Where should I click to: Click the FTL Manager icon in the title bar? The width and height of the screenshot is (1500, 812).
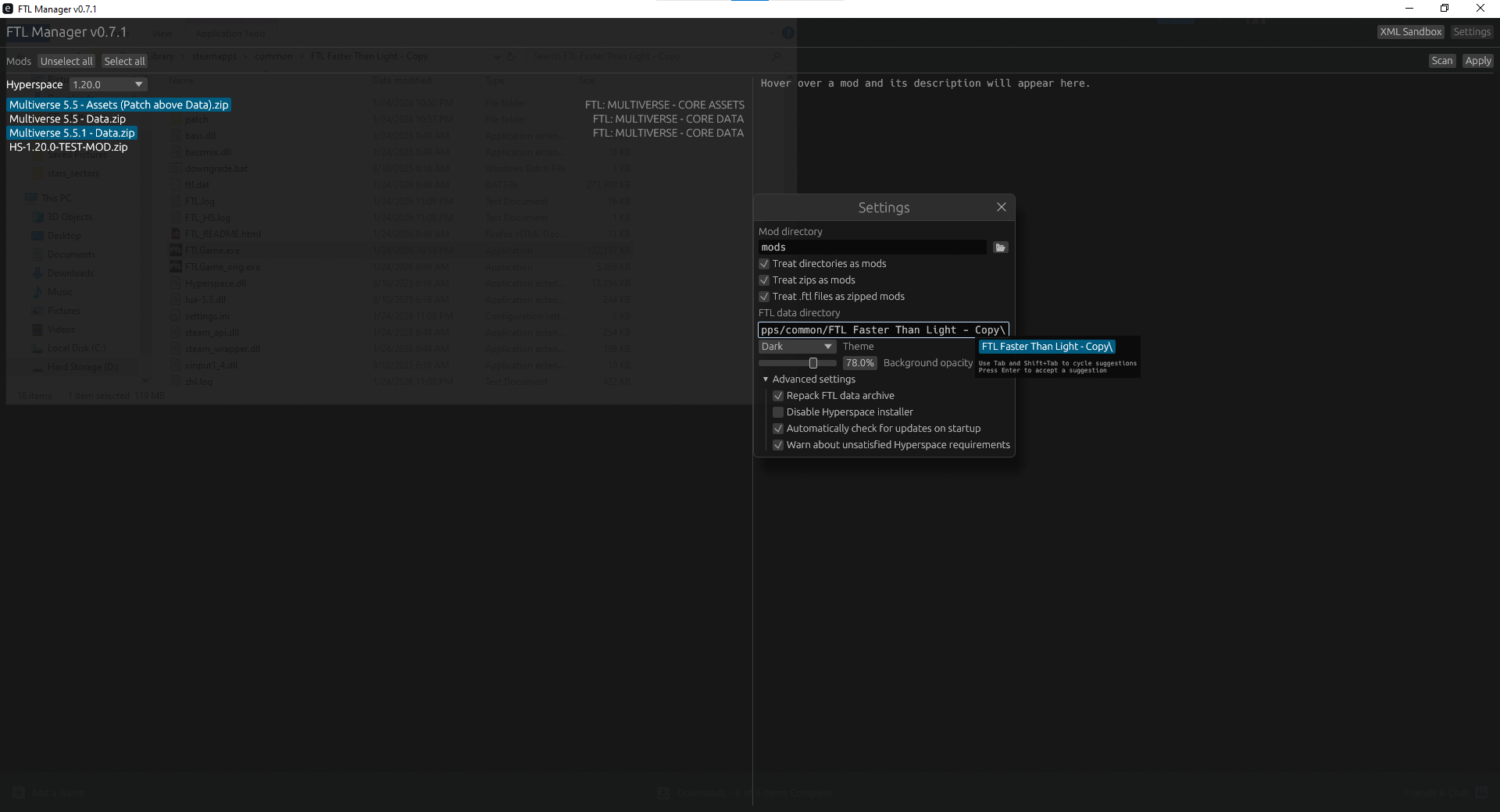(8, 9)
